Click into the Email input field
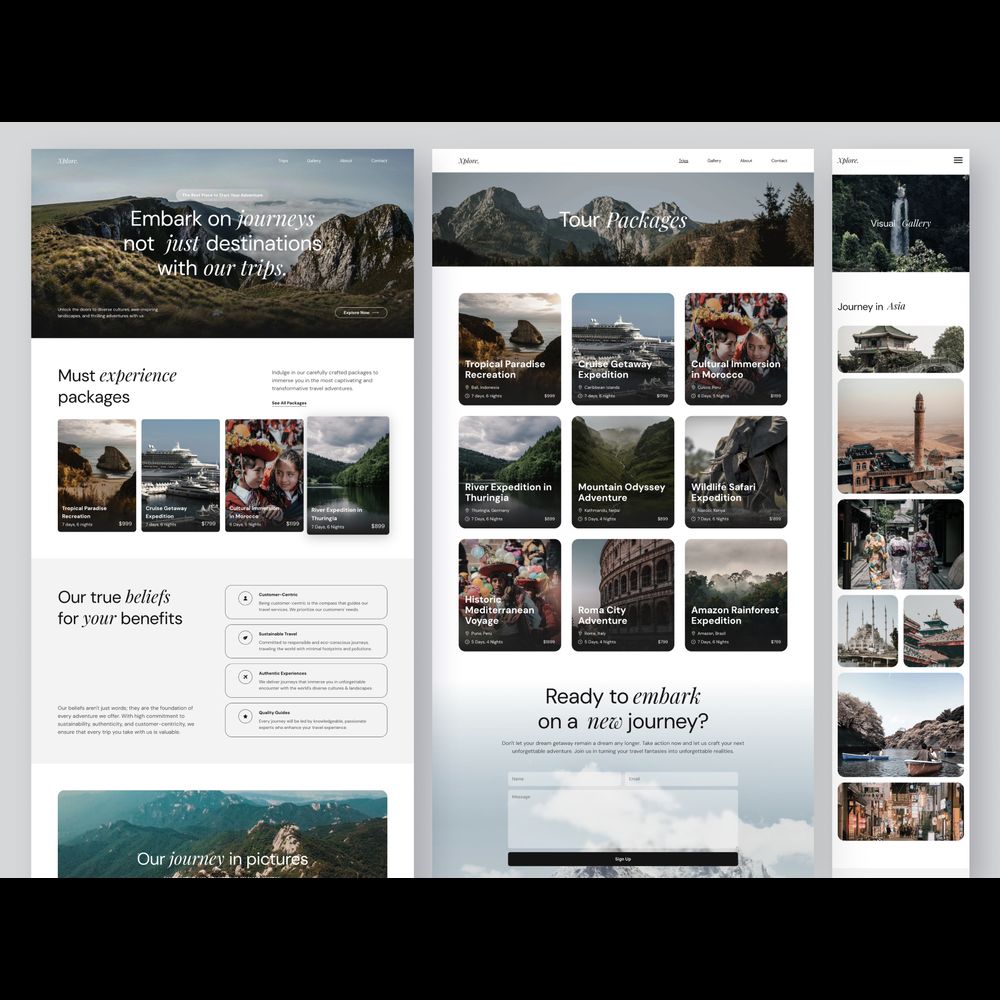This screenshot has height=1000, width=1000. 681,779
